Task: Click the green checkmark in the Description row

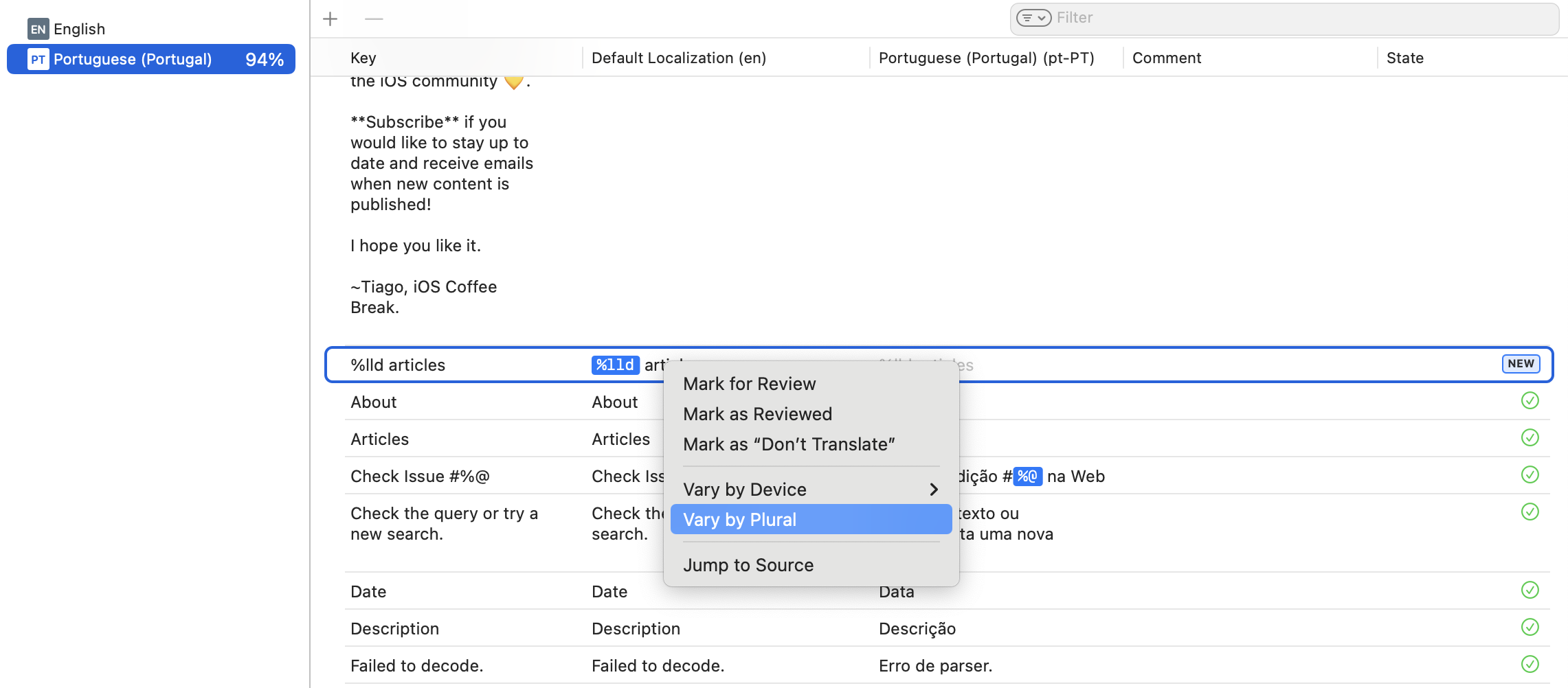Action: tap(1530, 627)
